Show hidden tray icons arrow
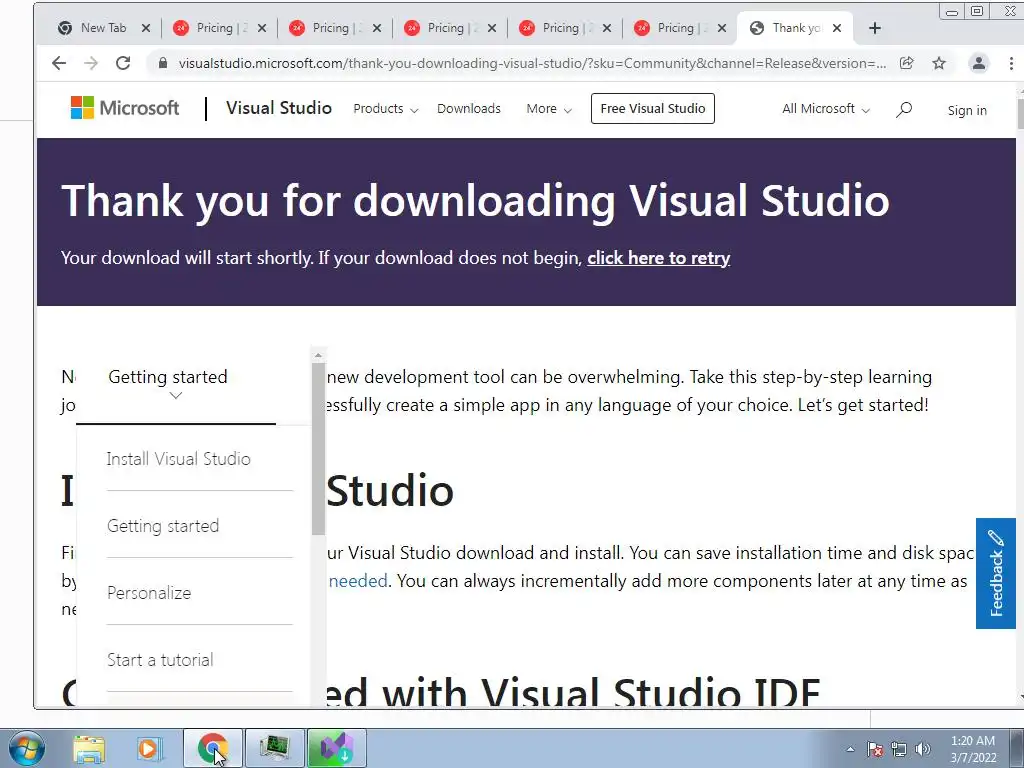This screenshot has height=768, width=1024. 850,749
